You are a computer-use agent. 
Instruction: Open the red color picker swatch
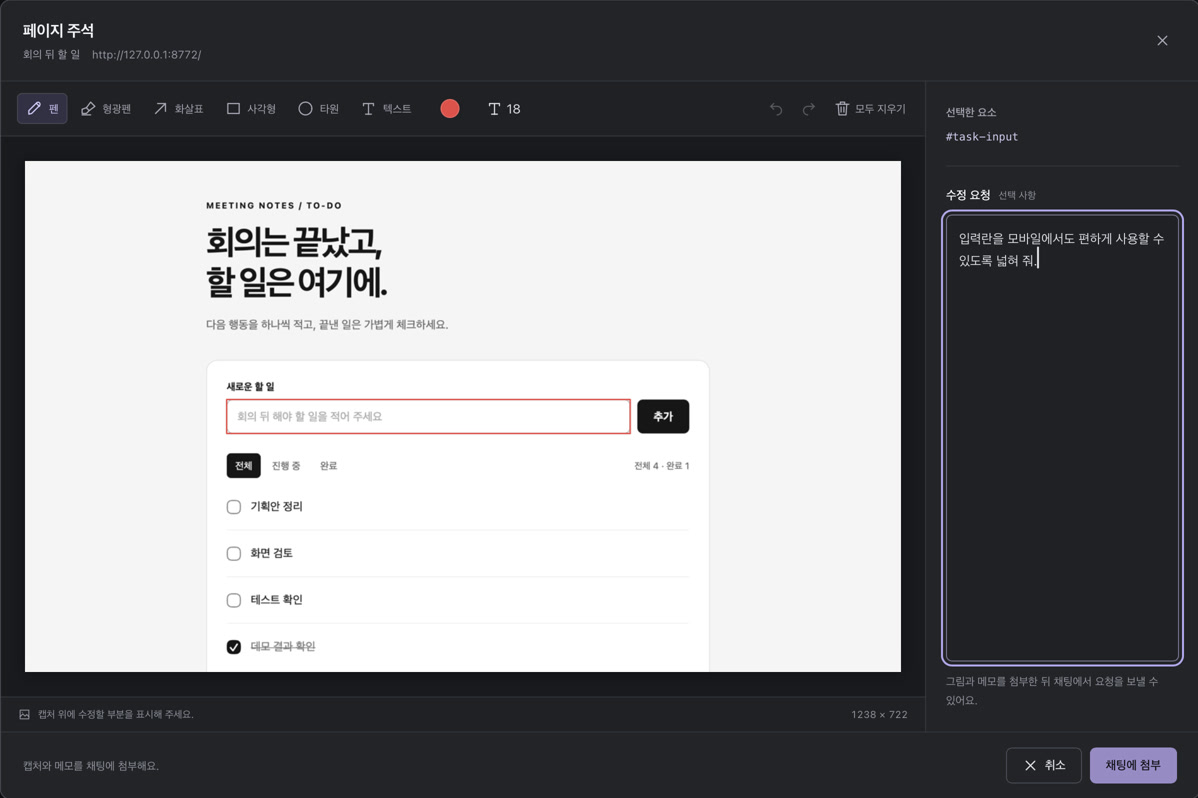(x=450, y=109)
